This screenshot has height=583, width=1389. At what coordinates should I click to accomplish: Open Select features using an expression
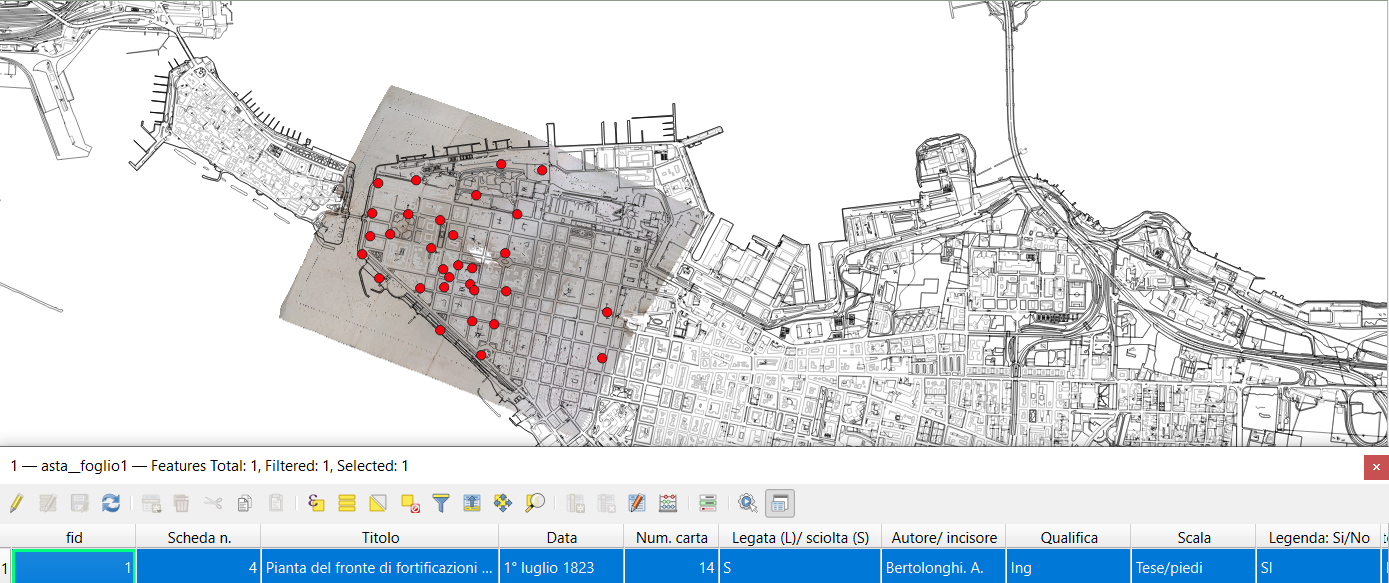pos(316,503)
